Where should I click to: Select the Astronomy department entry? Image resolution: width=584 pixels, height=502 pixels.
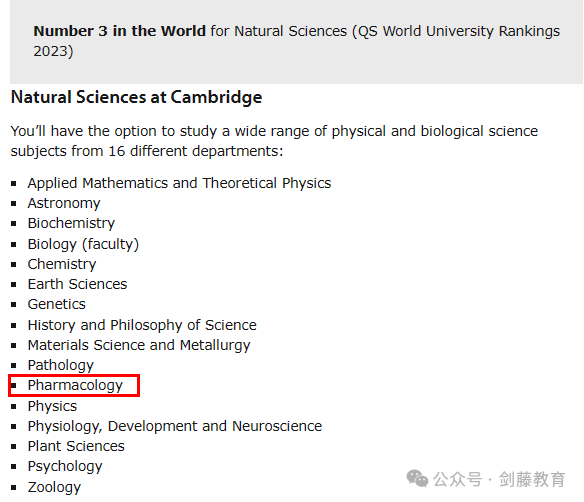pos(64,203)
